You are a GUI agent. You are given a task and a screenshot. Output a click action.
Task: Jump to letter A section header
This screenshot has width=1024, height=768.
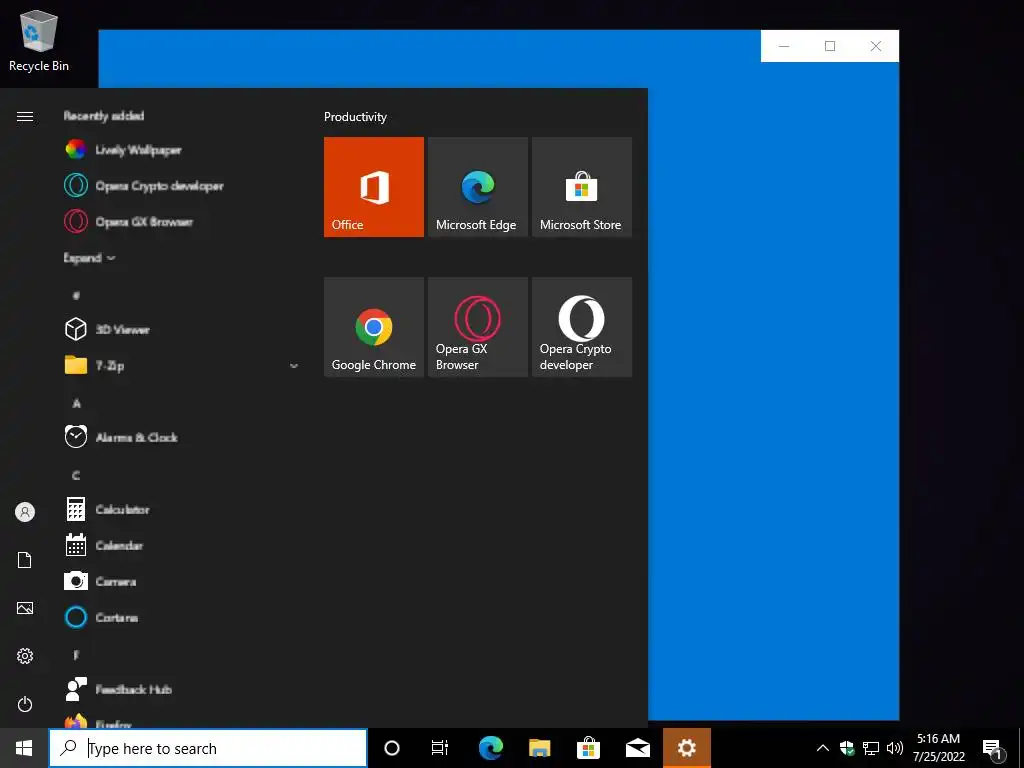click(76, 403)
